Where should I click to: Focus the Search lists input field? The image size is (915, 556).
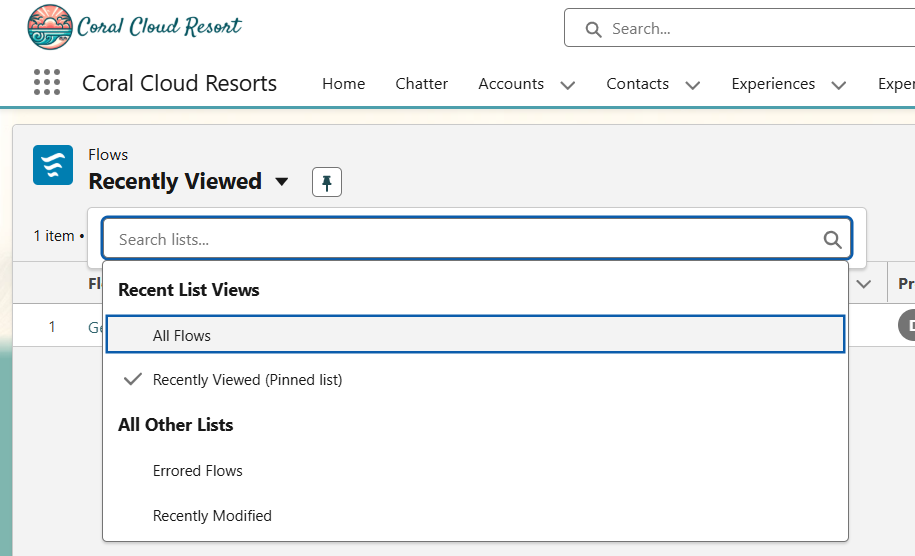click(460, 239)
